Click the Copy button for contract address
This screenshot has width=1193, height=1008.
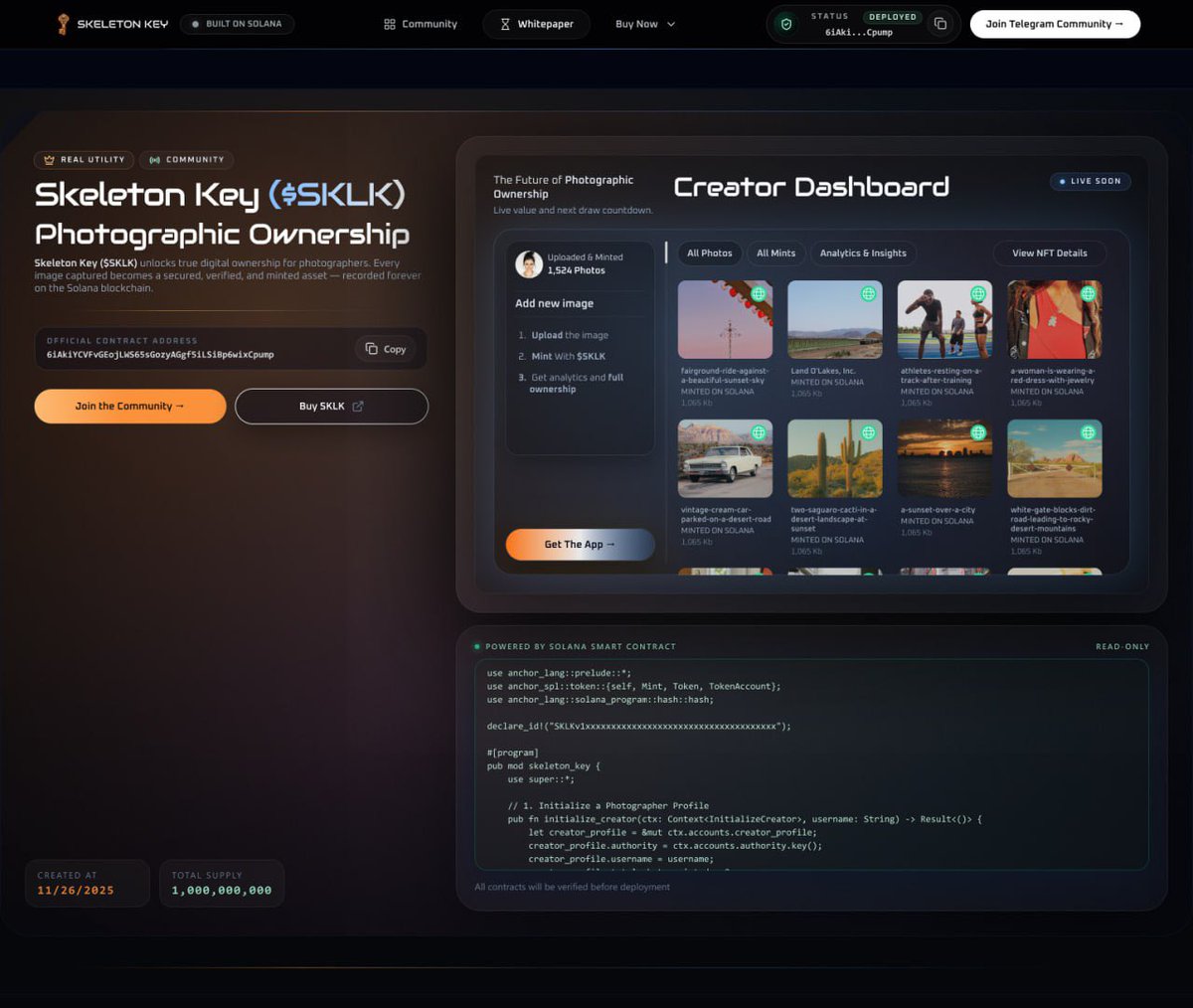(x=386, y=349)
